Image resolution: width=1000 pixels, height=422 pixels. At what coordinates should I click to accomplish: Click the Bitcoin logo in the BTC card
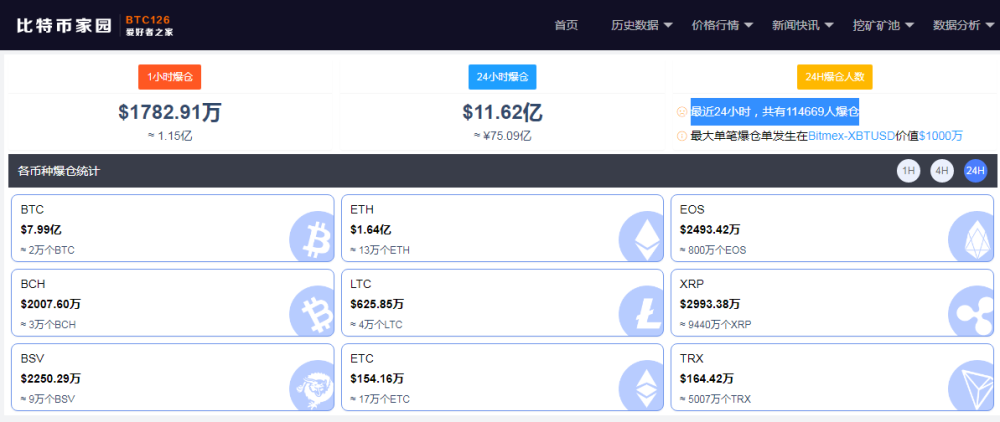click(311, 237)
